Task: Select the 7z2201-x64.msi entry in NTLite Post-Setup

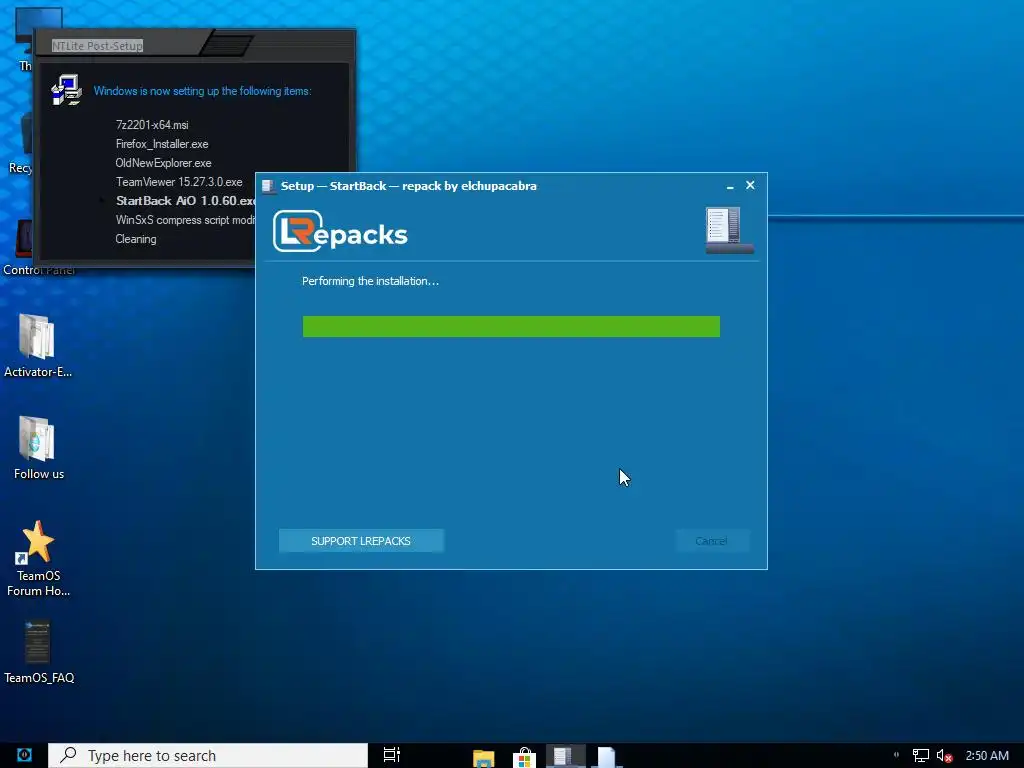Action: [152, 125]
